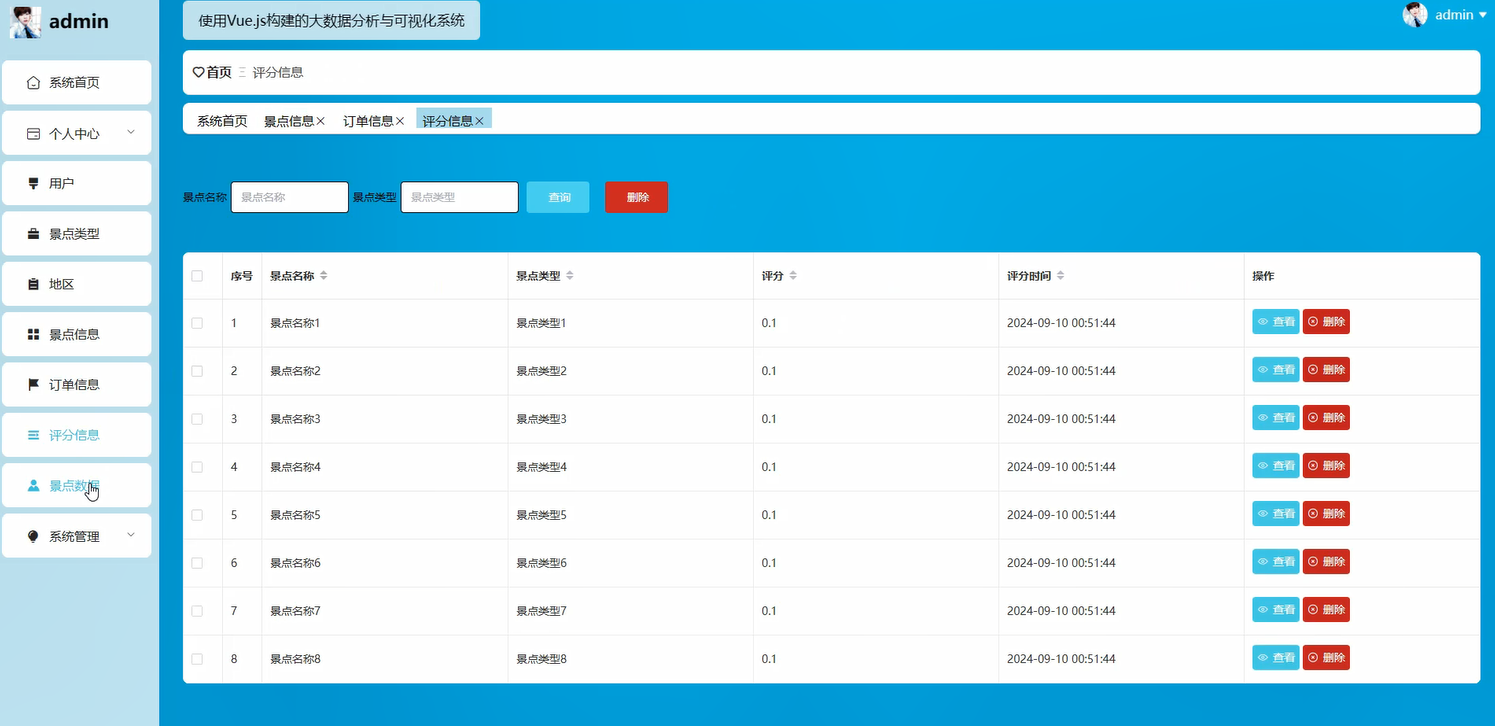The width and height of the screenshot is (1495, 726).
Task: Click the flag icon beside 订单信息
Action: coord(33,385)
